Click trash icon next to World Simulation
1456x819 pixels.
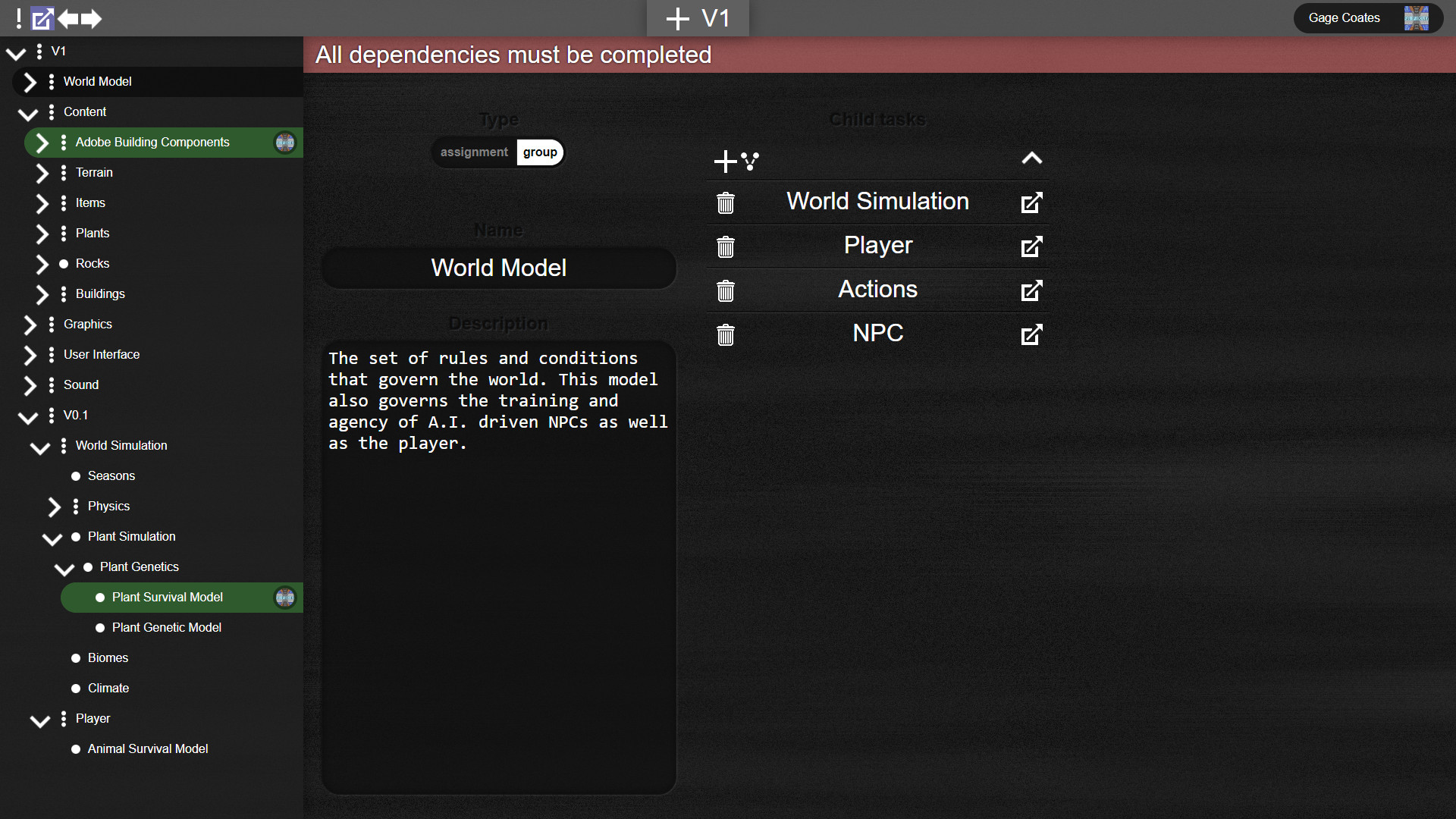pyautogui.click(x=726, y=202)
